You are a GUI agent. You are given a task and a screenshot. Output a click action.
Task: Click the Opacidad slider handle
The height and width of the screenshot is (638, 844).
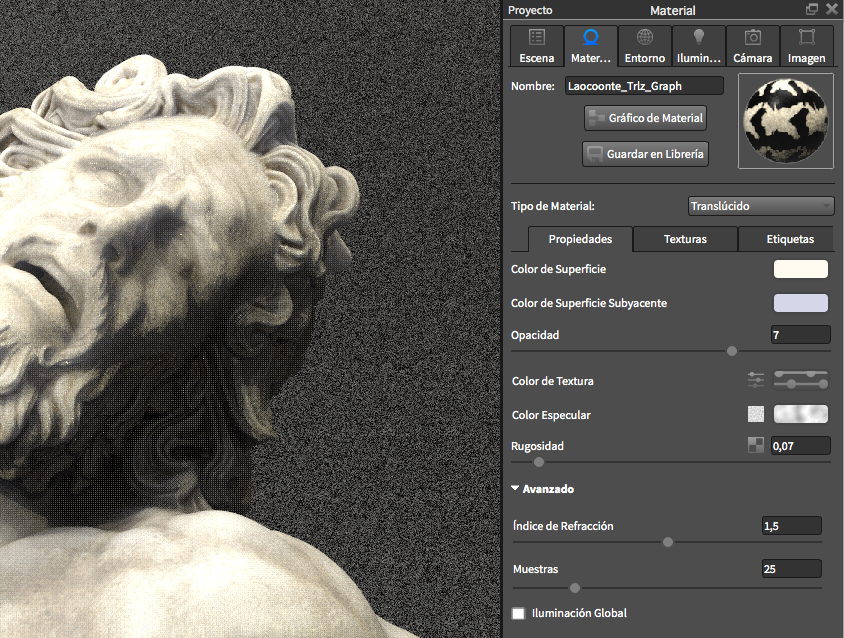[x=732, y=351]
